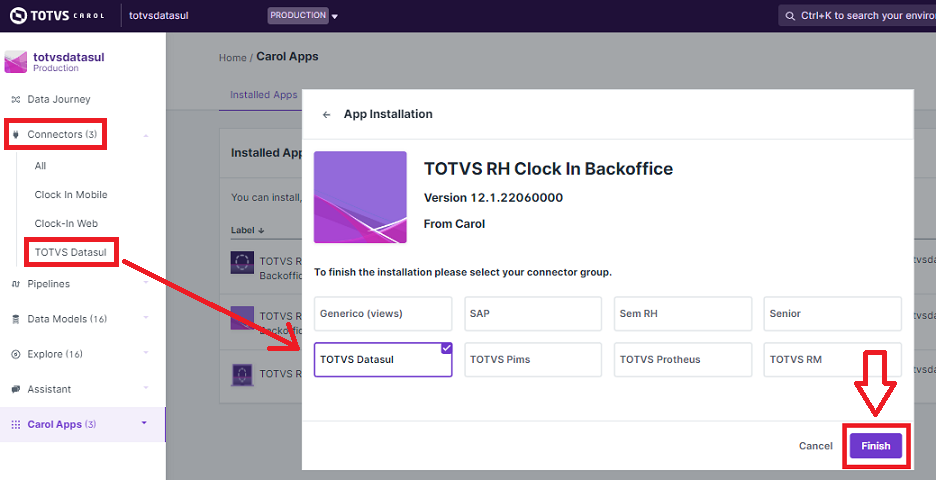The height and width of the screenshot is (480, 936).
Task: Select the Senior connector group
Action: tap(832, 313)
